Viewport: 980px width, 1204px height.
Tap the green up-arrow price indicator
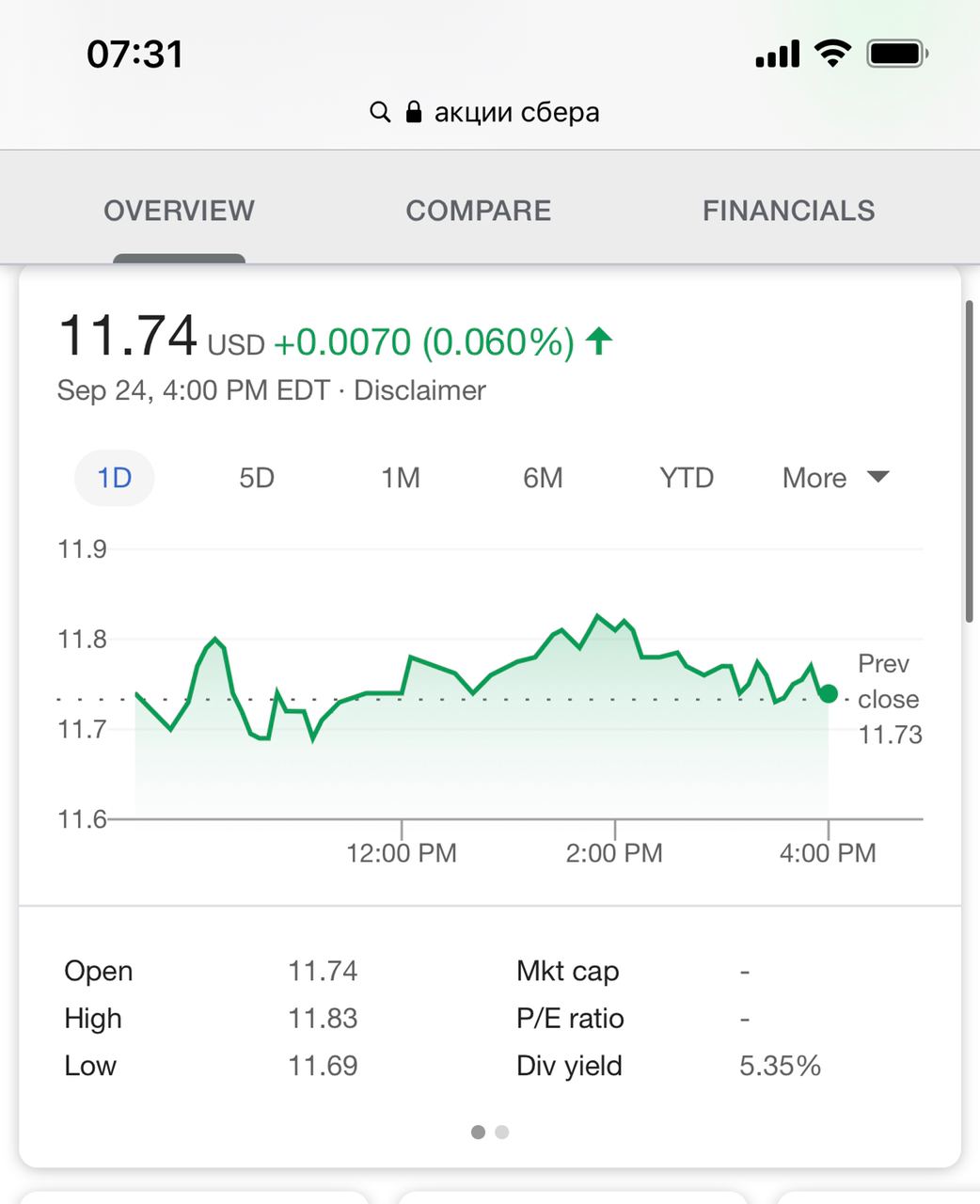(x=598, y=341)
